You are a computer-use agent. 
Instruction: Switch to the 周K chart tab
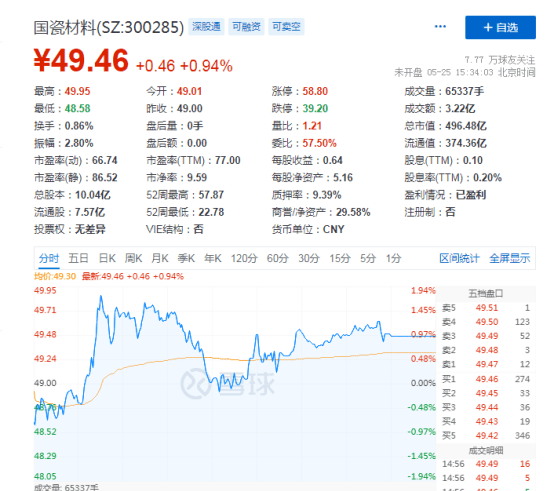133,258
